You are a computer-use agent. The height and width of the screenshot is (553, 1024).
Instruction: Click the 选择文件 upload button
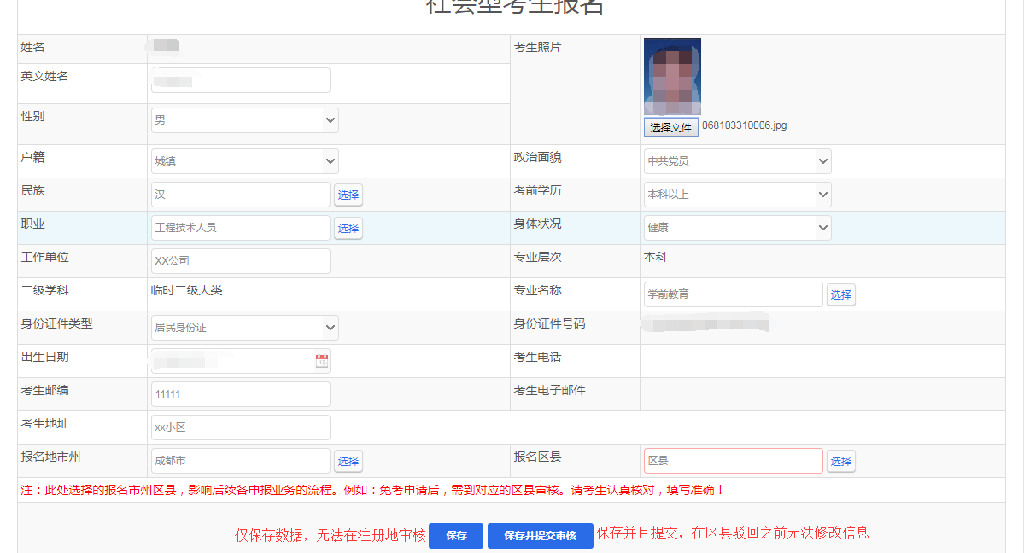click(x=671, y=127)
